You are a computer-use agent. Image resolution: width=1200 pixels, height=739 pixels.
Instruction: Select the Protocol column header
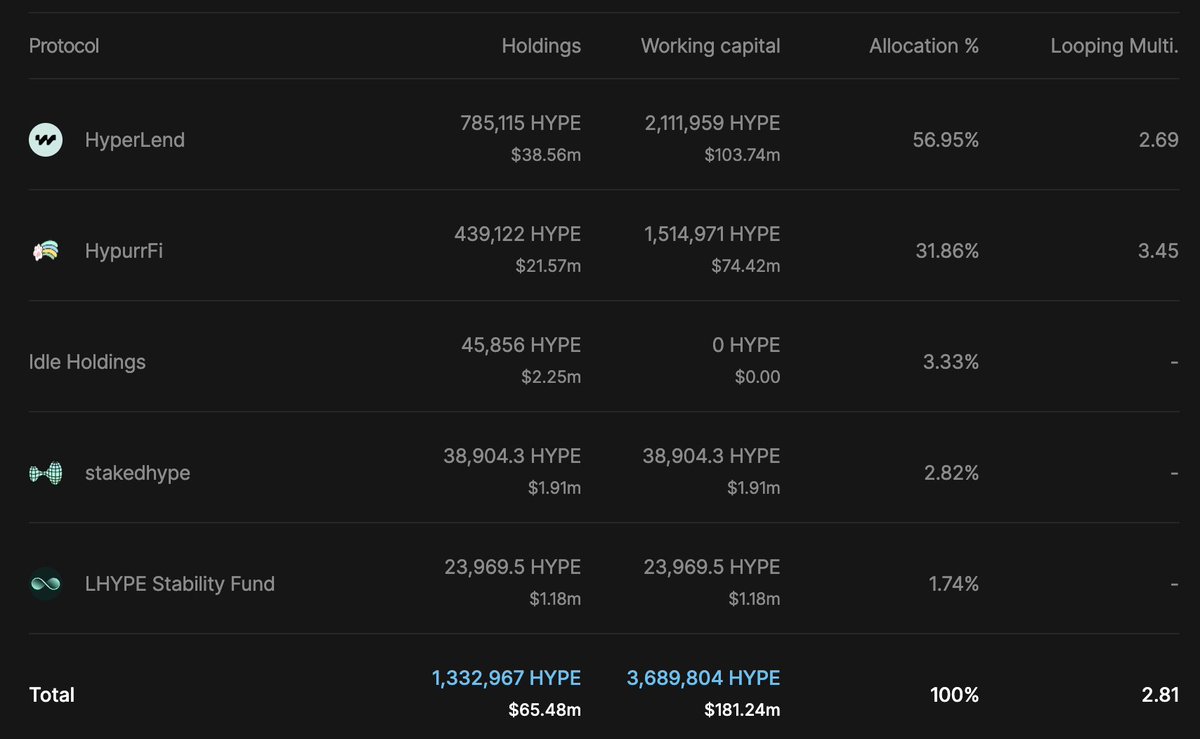(64, 46)
